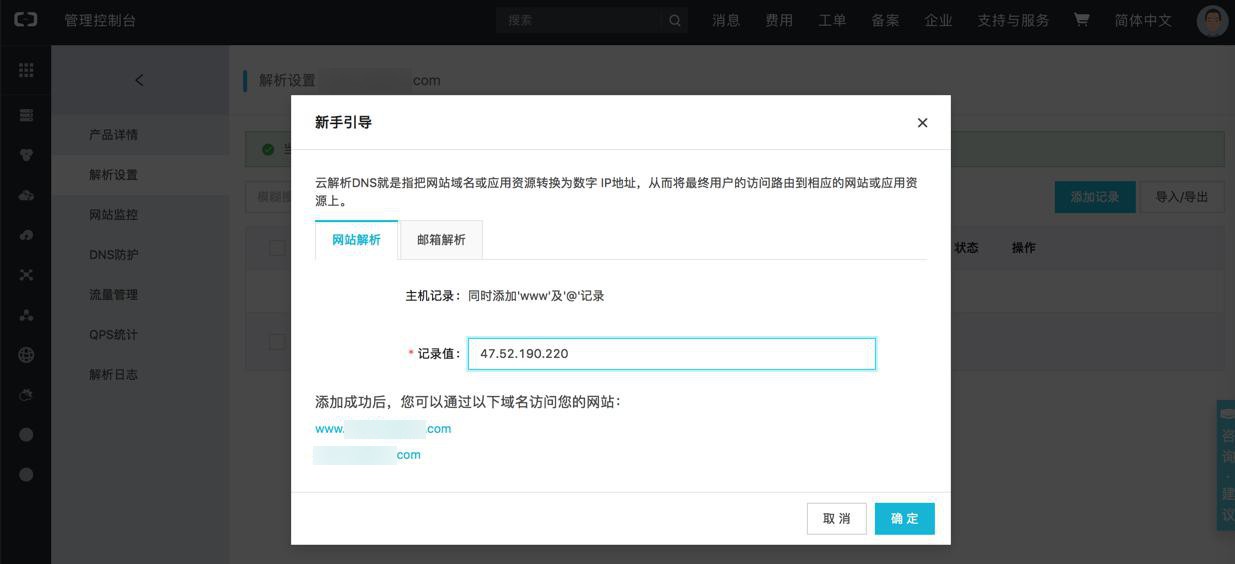The image size is (1235, 564).
Task: Collapse the sidebar with back chevron
Action: (x=139, y=80)
